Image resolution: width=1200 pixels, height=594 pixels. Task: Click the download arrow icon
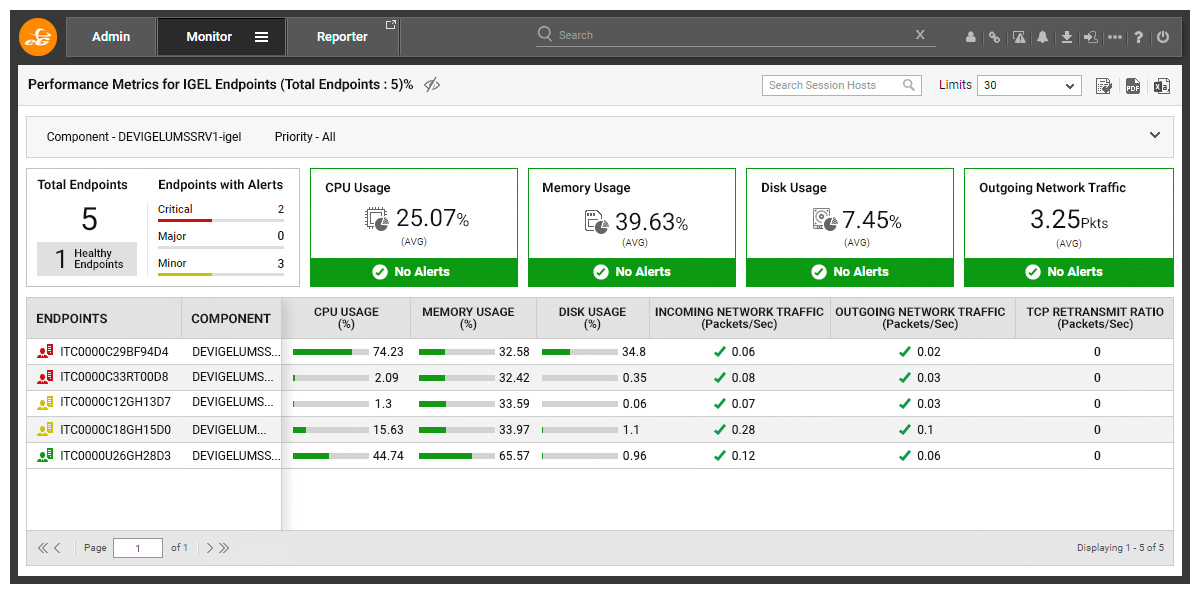[1067, 37]
